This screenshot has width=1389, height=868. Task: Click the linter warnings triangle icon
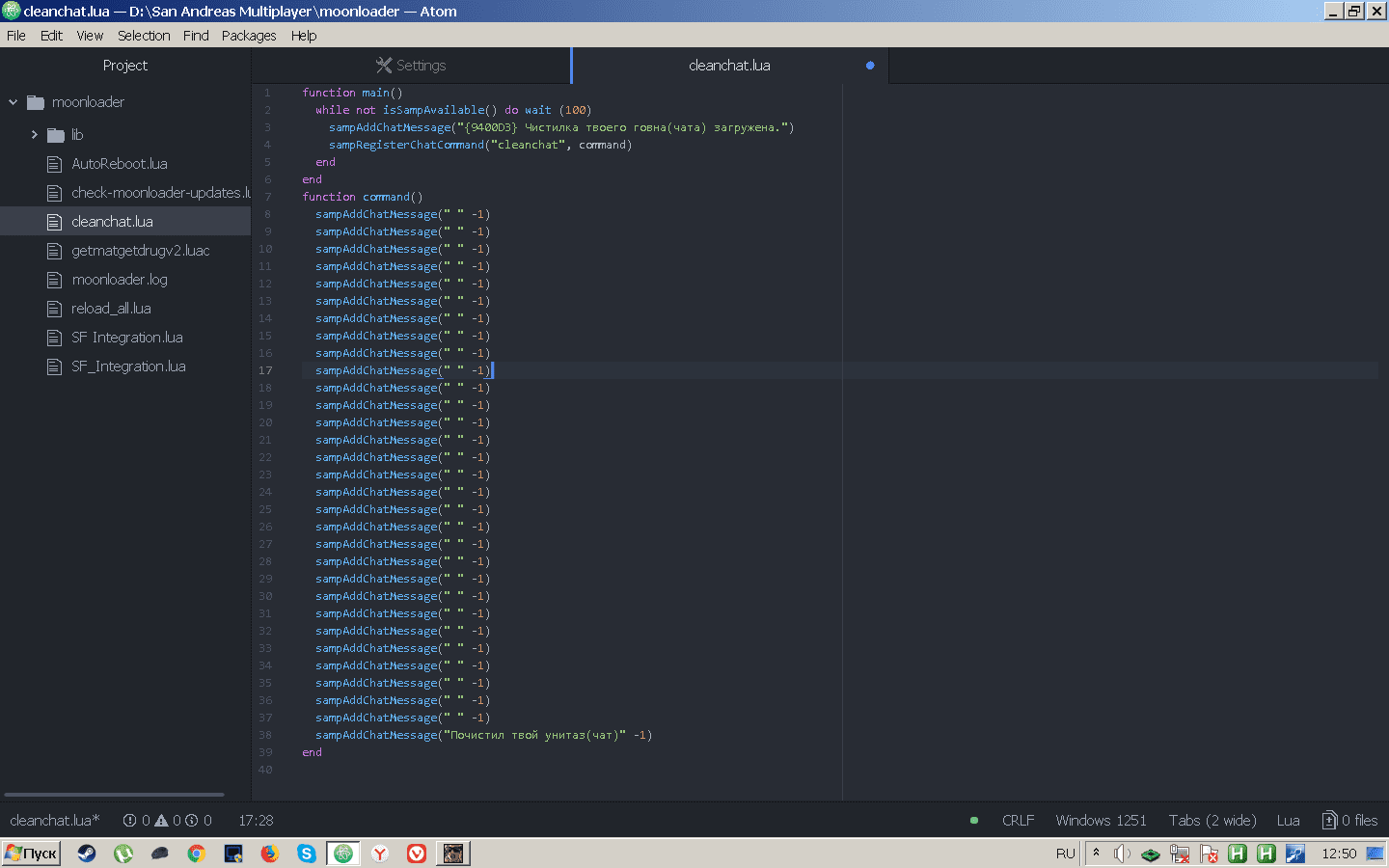point(161,821)
